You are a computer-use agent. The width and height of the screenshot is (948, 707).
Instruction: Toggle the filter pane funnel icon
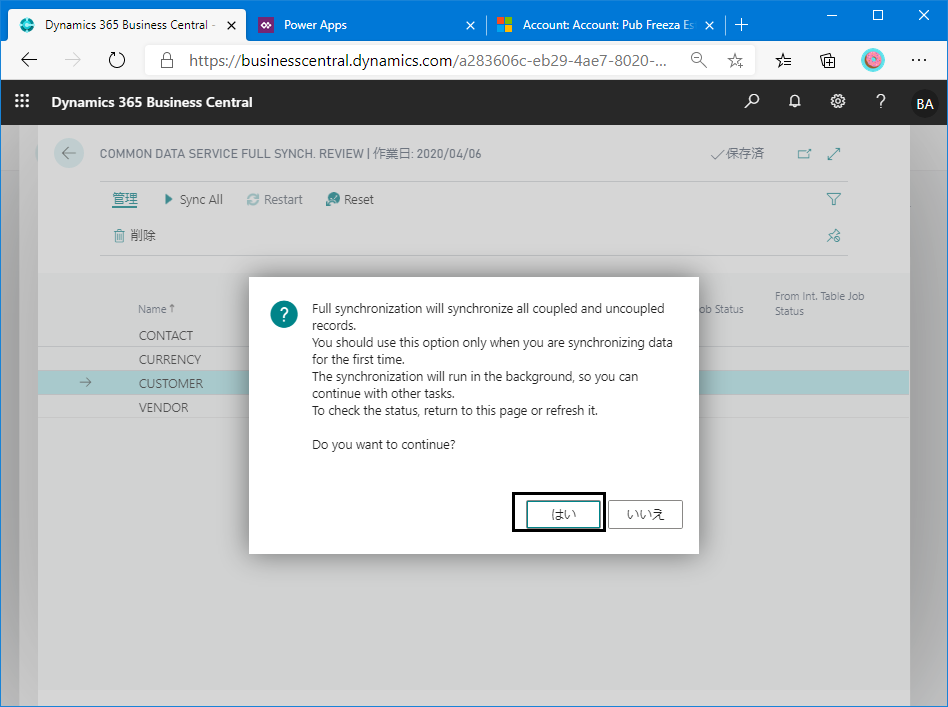click(x=834, y=199)
